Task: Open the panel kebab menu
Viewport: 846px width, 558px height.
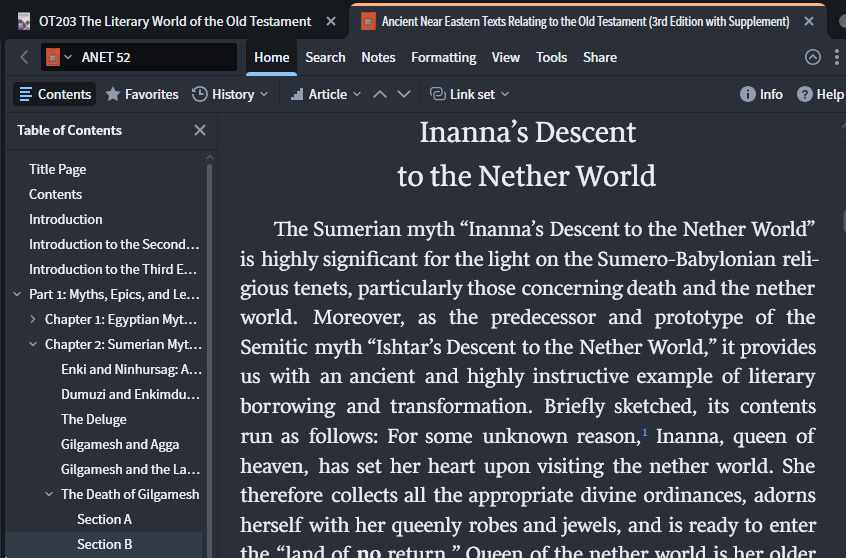Action: tap(836, 57)
